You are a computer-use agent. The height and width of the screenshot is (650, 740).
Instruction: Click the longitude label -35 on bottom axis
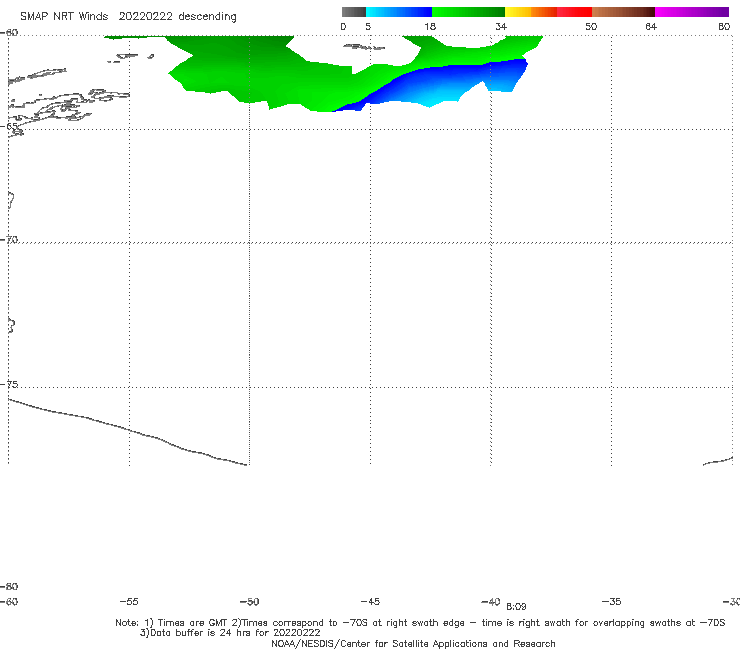(x=612, y=601)
